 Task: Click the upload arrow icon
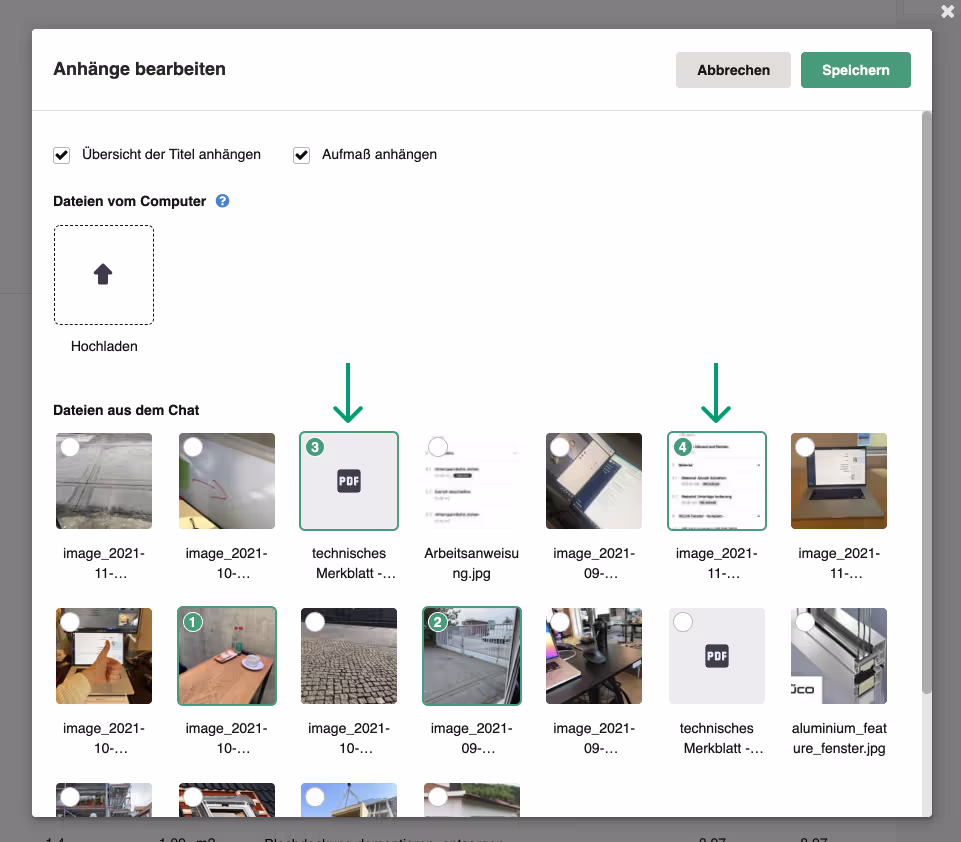pos(103,274)
